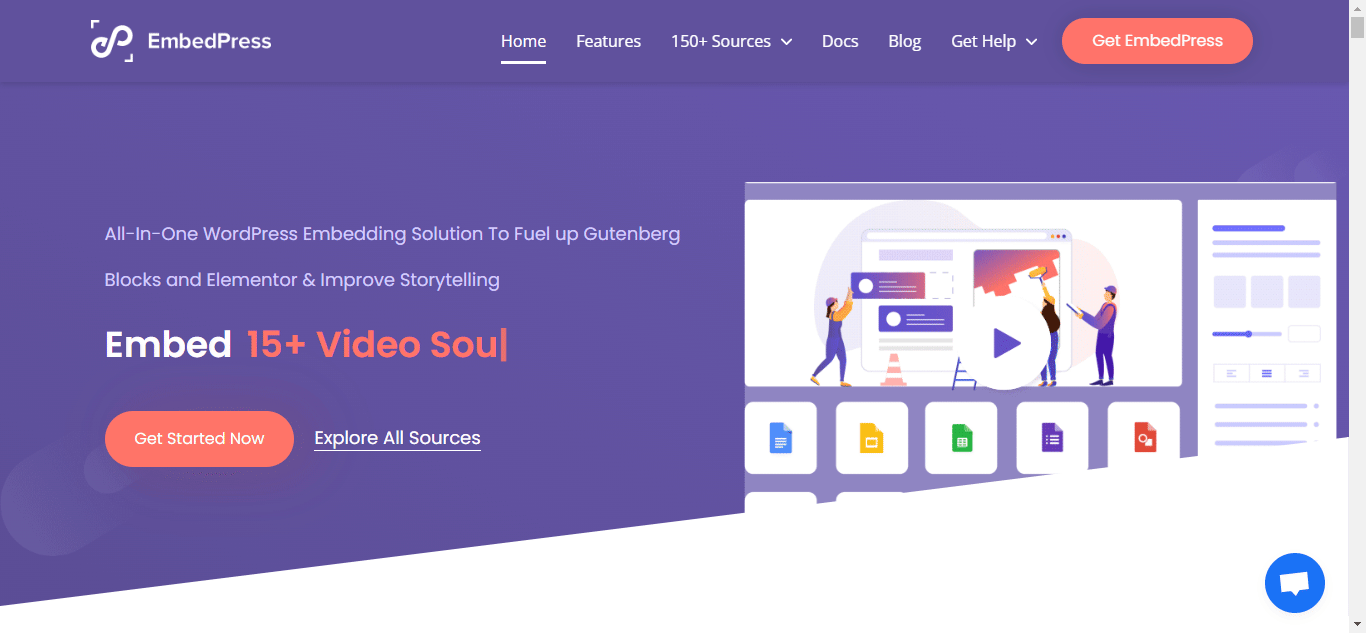Screen dimensions: 1366x633
Task: Open the Get Help dropdown menu
Action: point(993,41)
